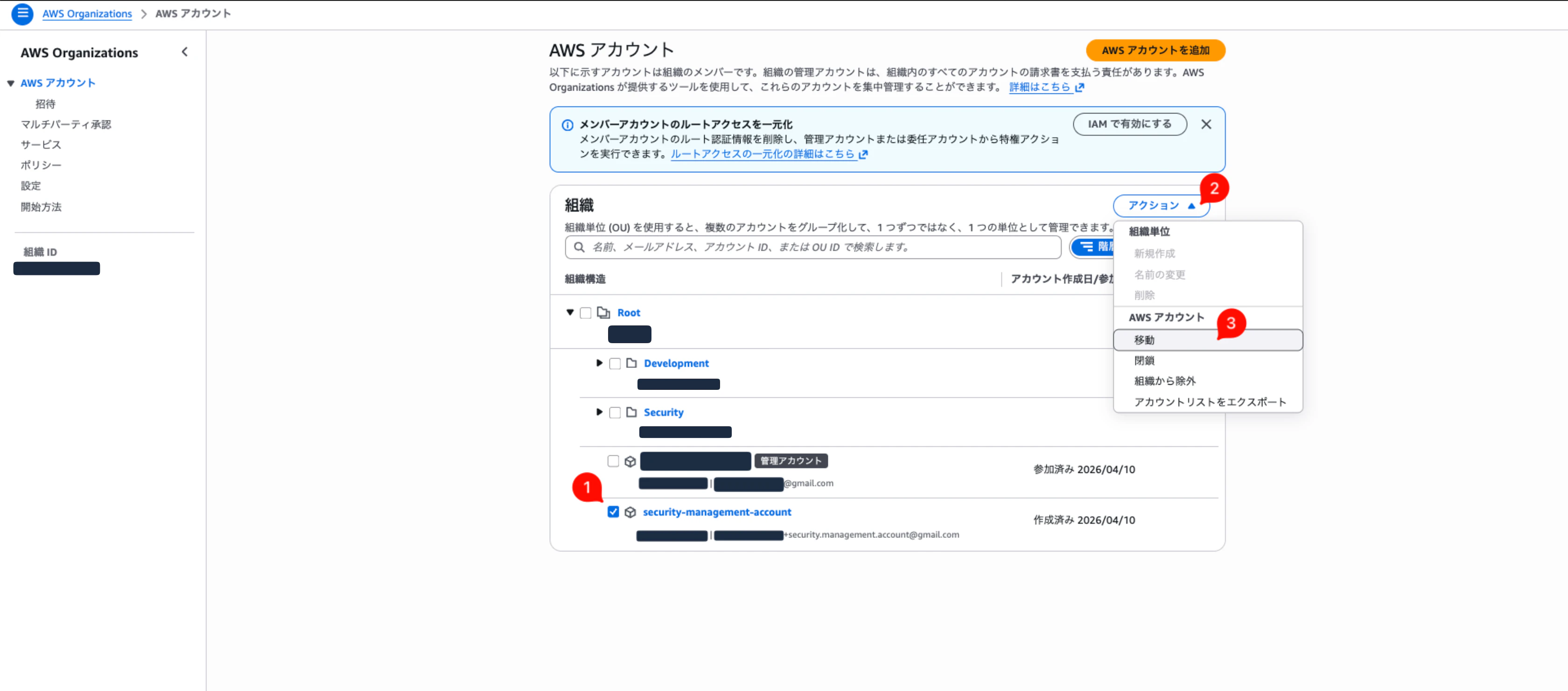Image resolution: width=1568 pixels, height=691 pixels.
Task: Open the navigation hamburger menu
Action: [x=22, y=14]
